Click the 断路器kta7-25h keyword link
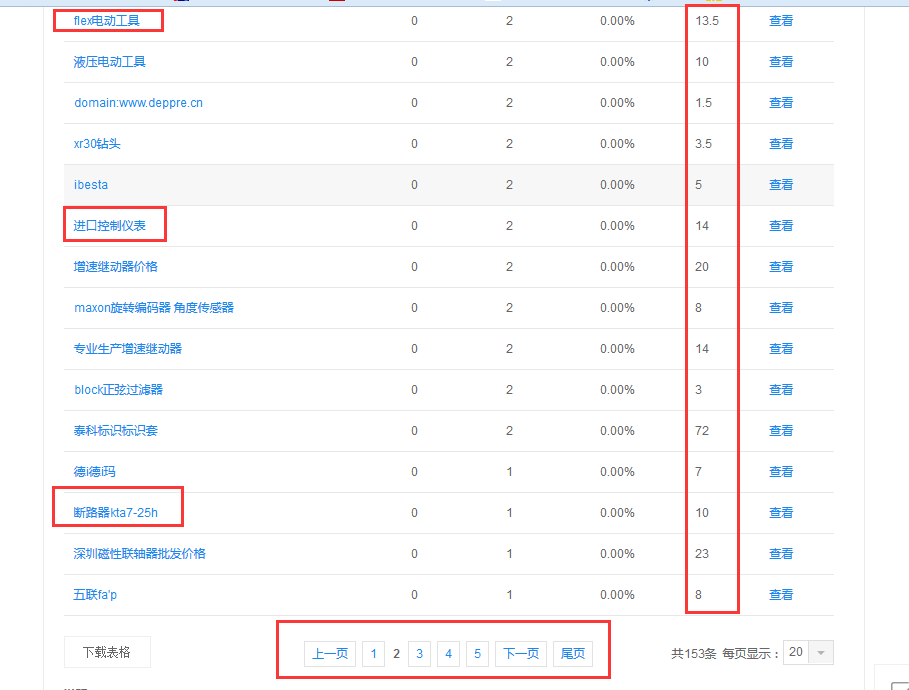 tap(116, 513)
